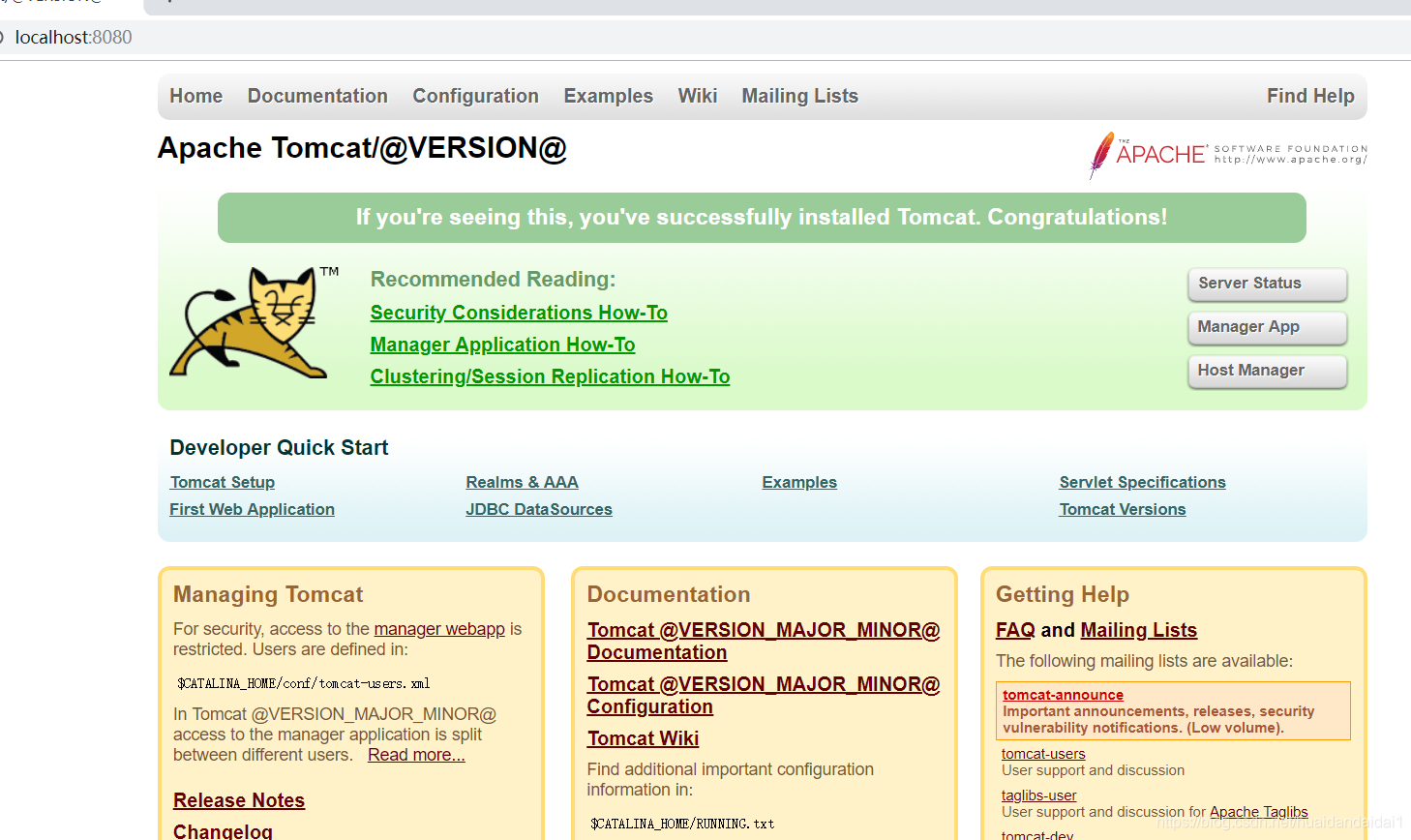Click the Recommended Reading heading
The image size is (1411, 840).
[493, 279]
